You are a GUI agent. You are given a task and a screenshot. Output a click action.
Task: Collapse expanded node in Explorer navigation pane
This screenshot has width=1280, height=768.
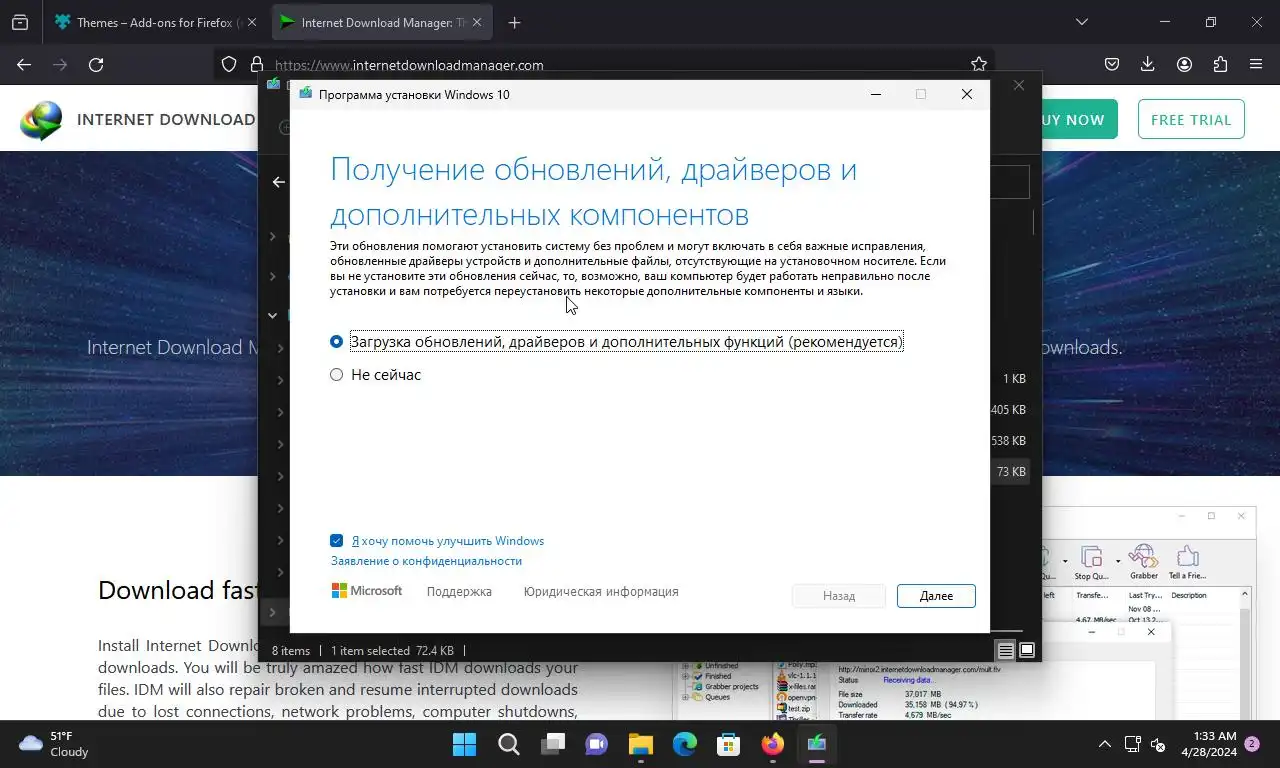[272, 315]
